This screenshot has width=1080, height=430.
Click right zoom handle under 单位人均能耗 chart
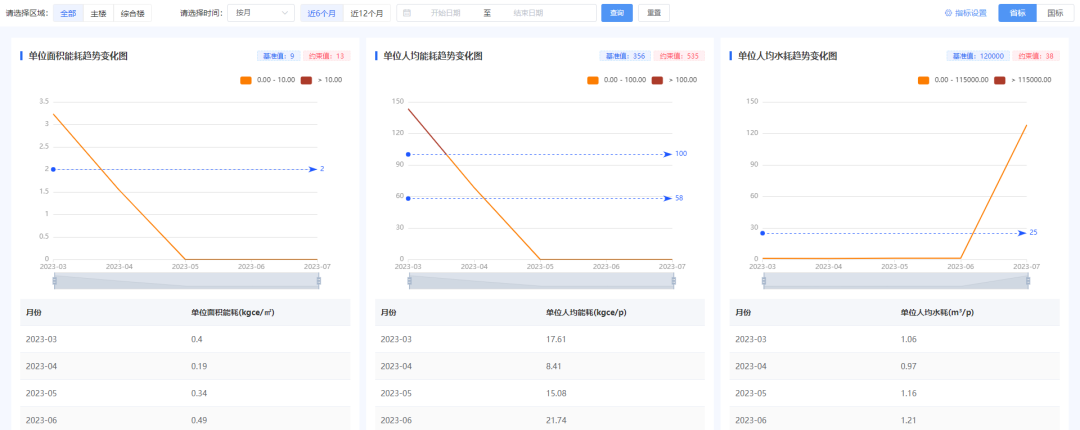(673, 280)
